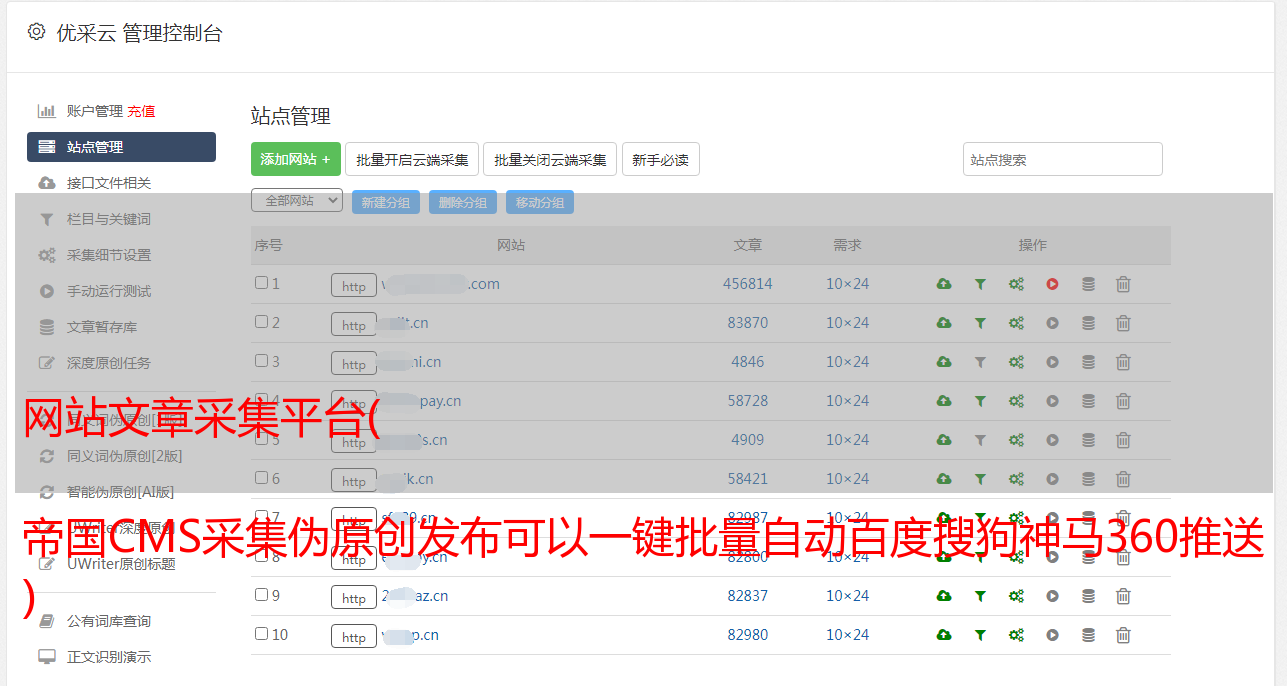The width and height of the screenshot is (1287, 686).
Task: Click the red run-test play icon in row 1
Action: click(x=1052, y=284)
